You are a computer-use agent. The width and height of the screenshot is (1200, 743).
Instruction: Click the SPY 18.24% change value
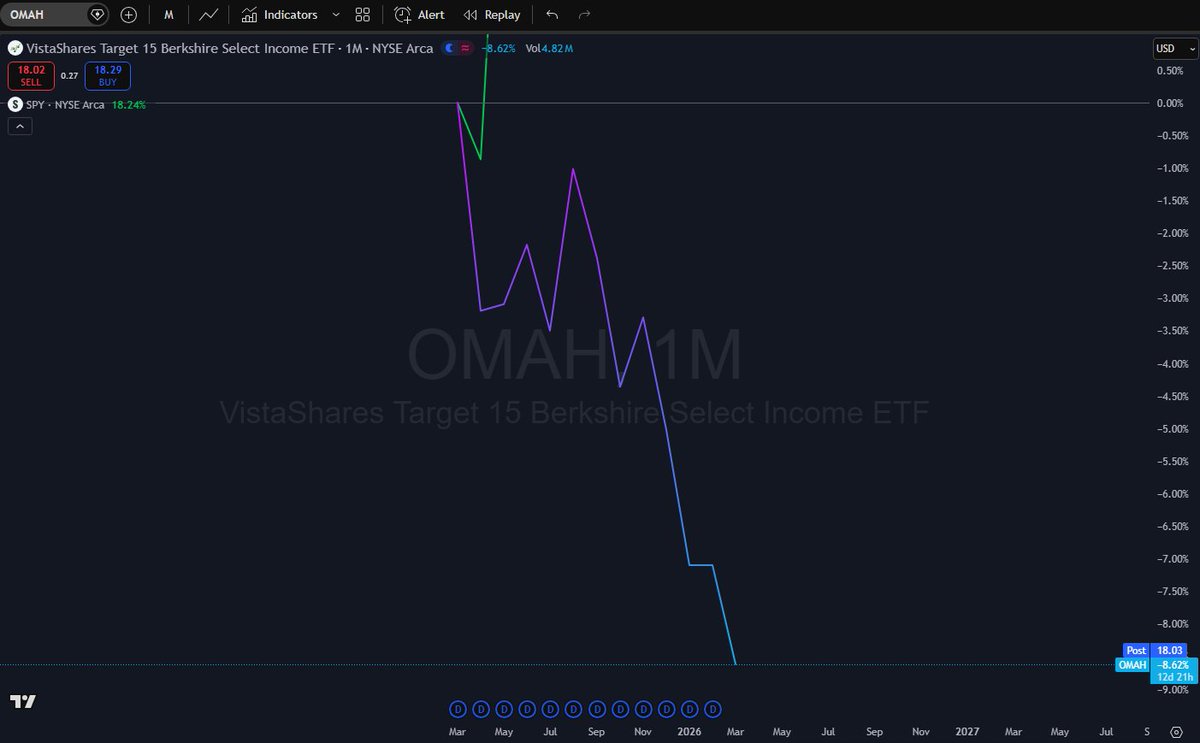tap(128, 104)
